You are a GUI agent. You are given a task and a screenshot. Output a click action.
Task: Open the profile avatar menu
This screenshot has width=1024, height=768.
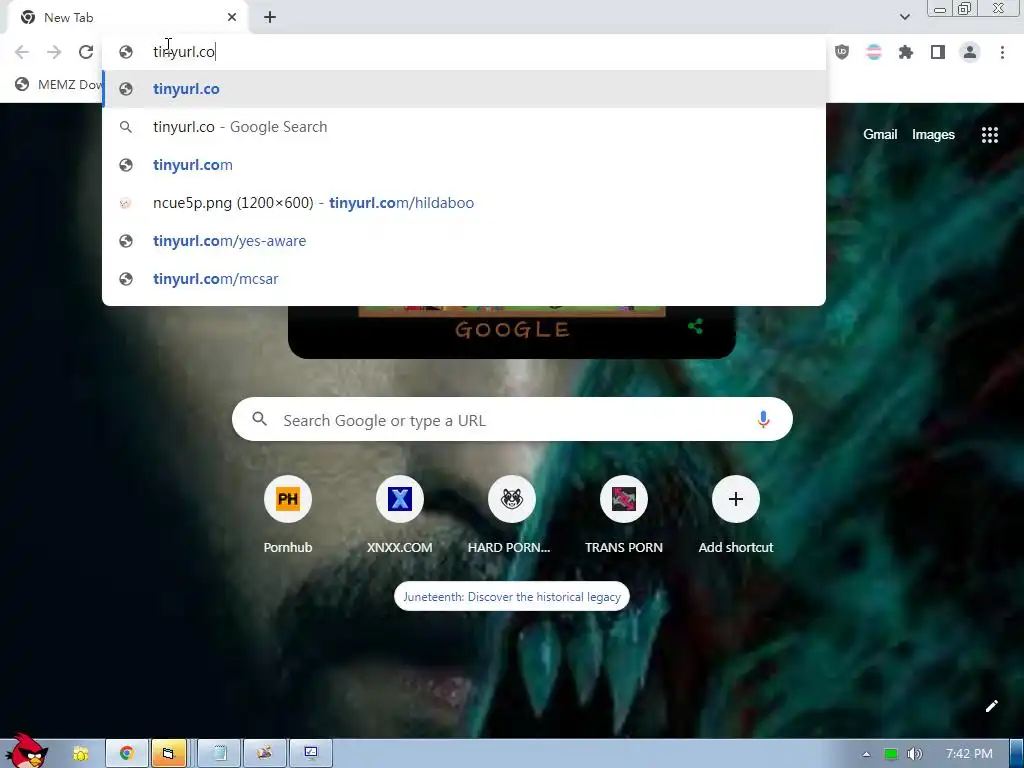[970, 52]
